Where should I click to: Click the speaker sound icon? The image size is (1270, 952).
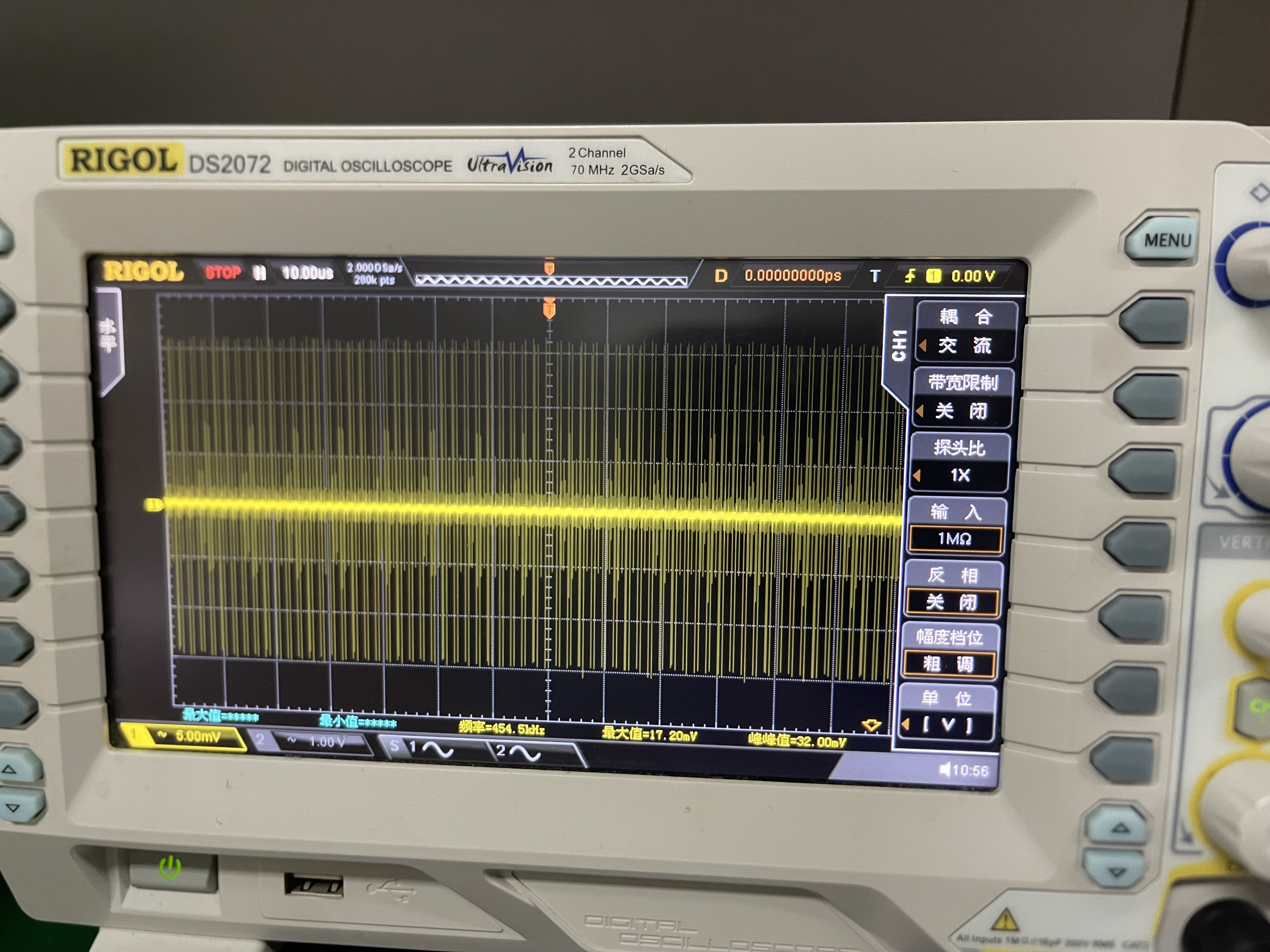944,769
